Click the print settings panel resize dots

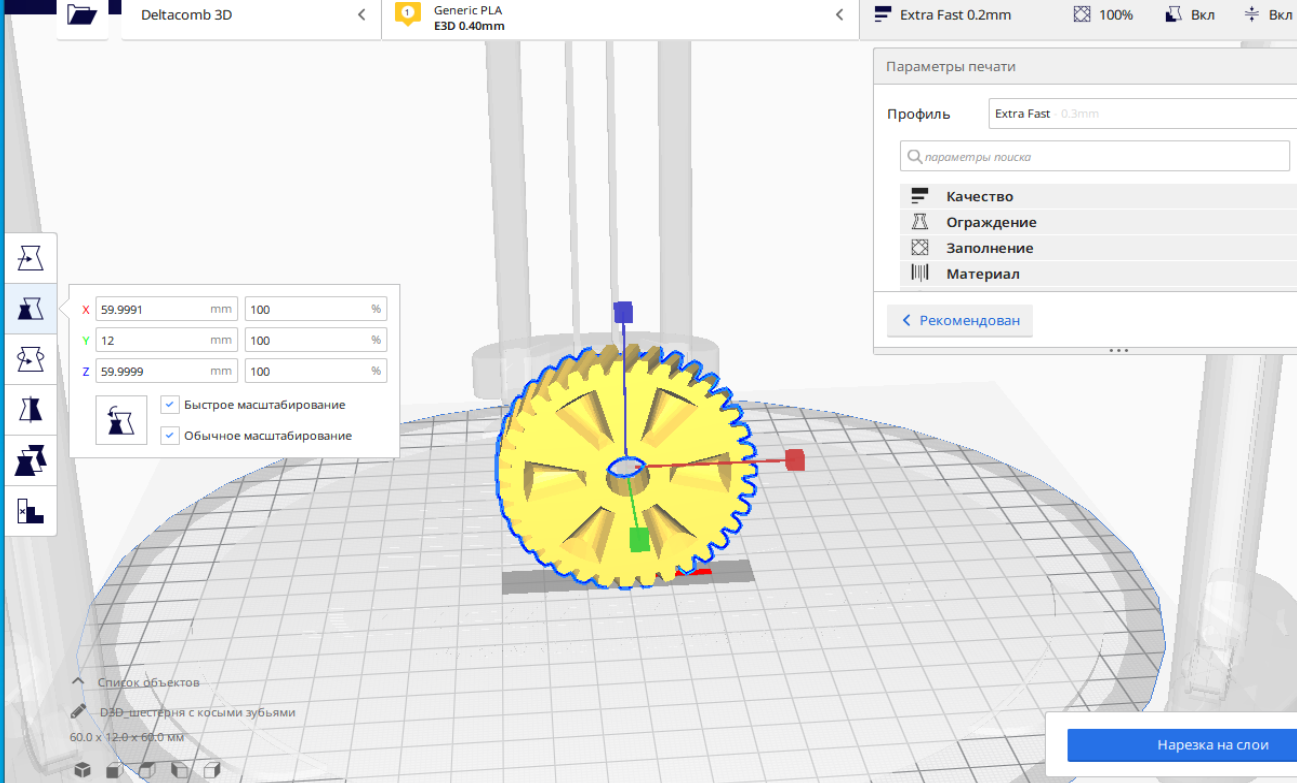(x=1119, y=351)
